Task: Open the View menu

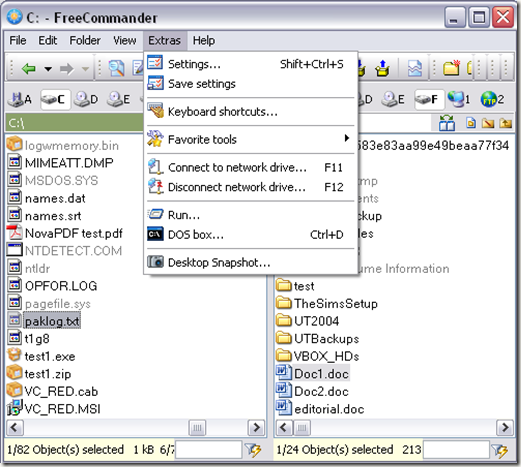Action: (x=124, y=41)
